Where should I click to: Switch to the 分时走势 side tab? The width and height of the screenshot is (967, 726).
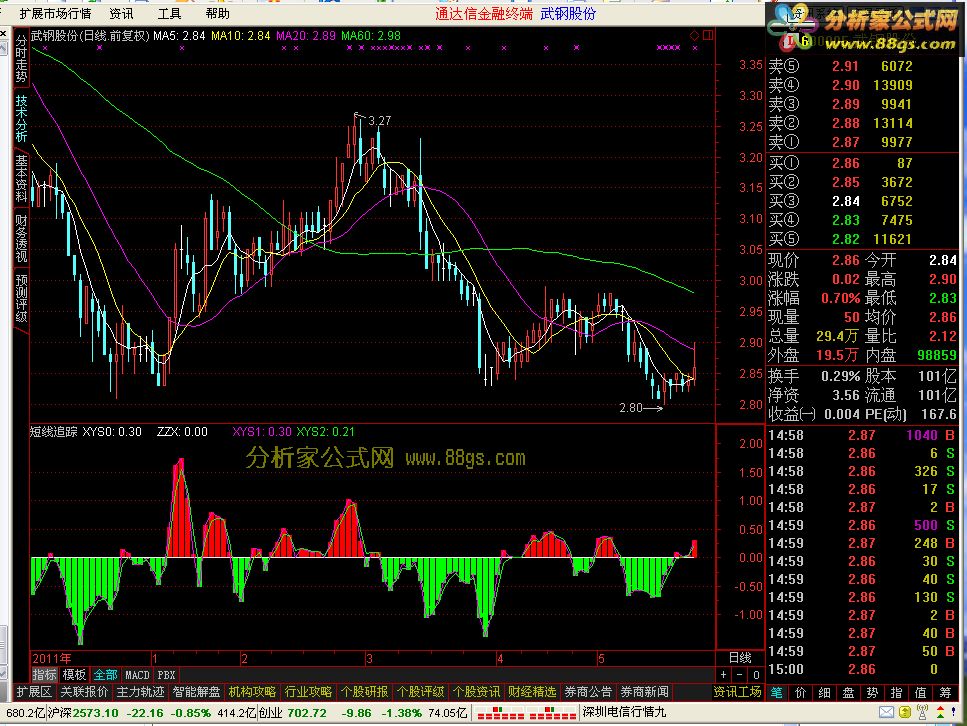(21, 58)
